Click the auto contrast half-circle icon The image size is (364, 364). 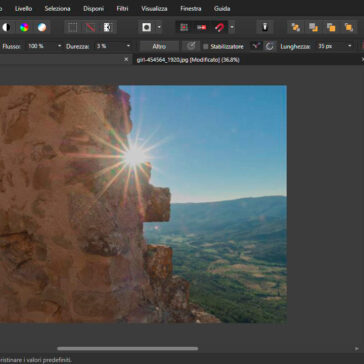click(6, 27)
